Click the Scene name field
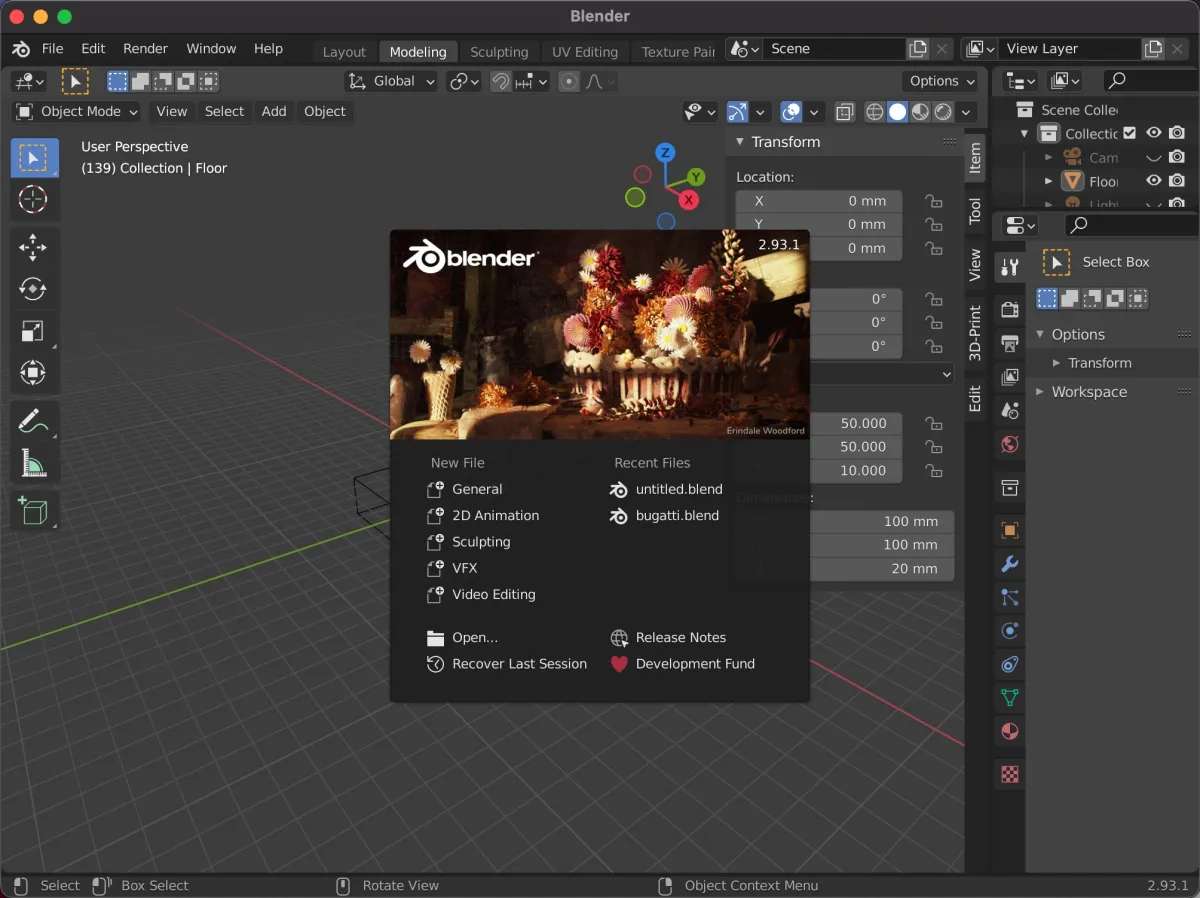The height and width of the screenshot is (898, 1200). [834, 49]
